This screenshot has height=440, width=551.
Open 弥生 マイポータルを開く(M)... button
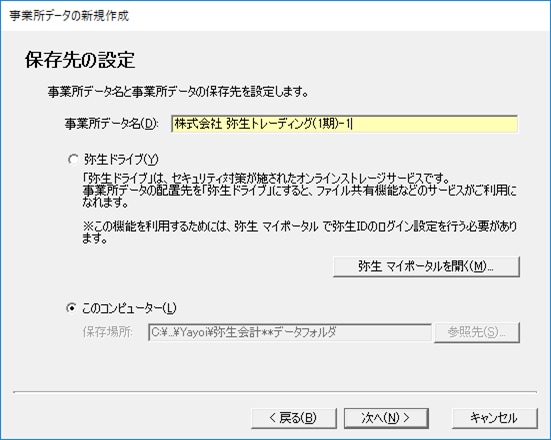[x=426, y=266]
